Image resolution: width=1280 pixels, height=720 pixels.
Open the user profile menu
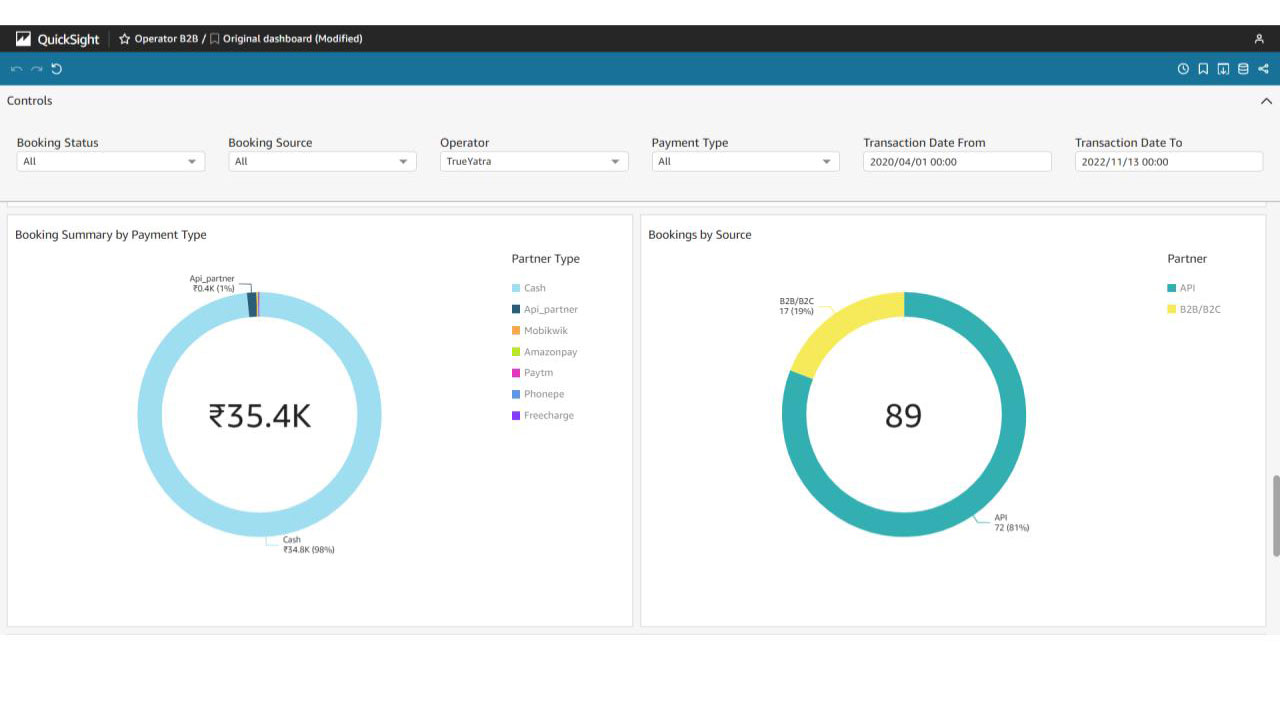click(1259, 39)
